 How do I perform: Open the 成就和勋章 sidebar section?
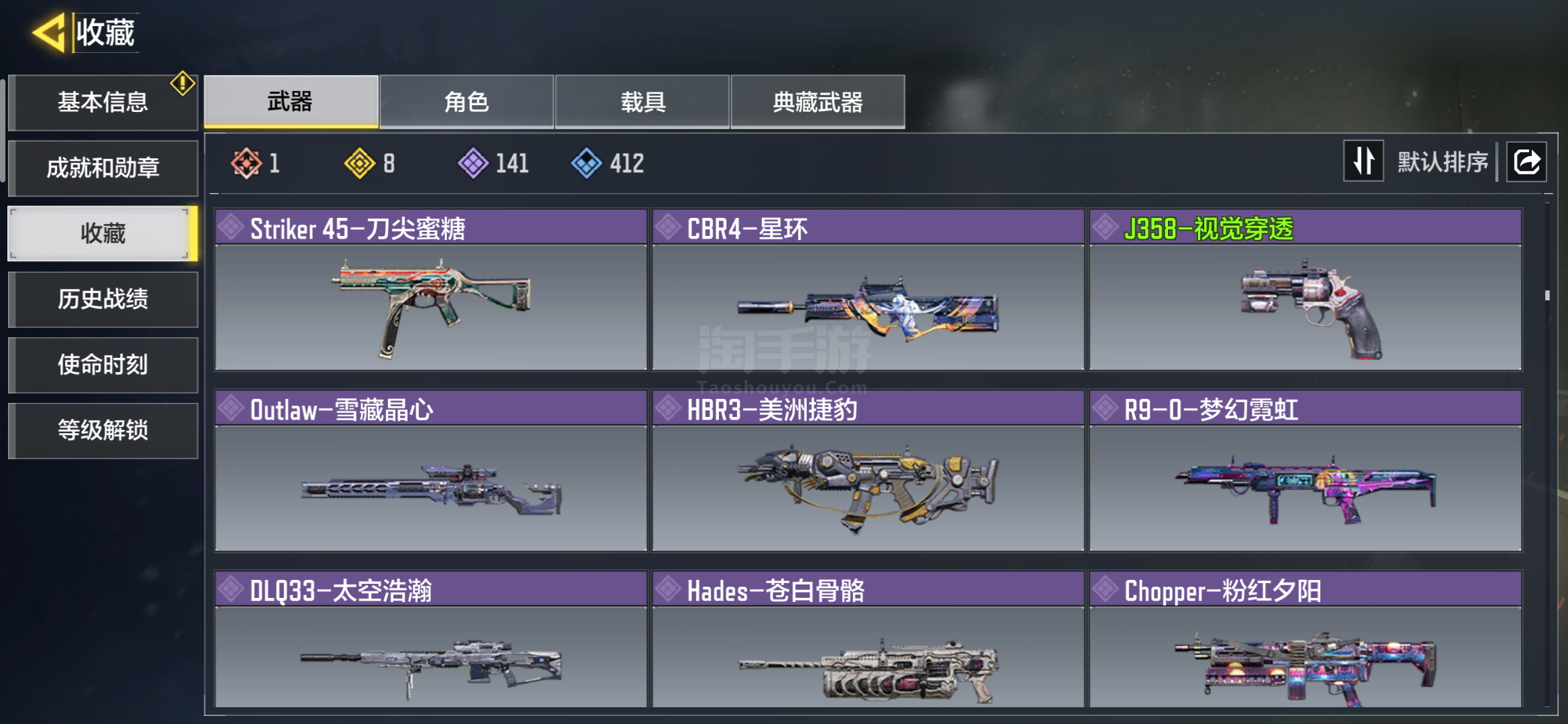(103, 168)
